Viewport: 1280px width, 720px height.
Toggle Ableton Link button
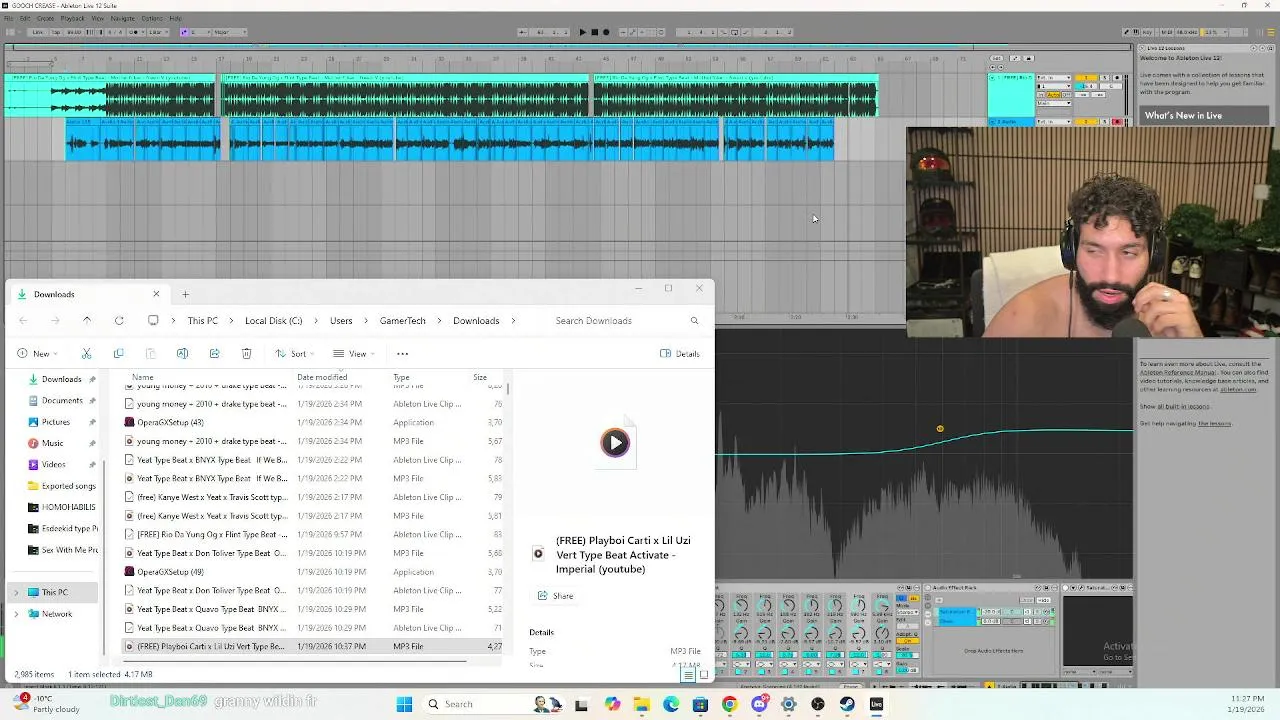point(37,32)
